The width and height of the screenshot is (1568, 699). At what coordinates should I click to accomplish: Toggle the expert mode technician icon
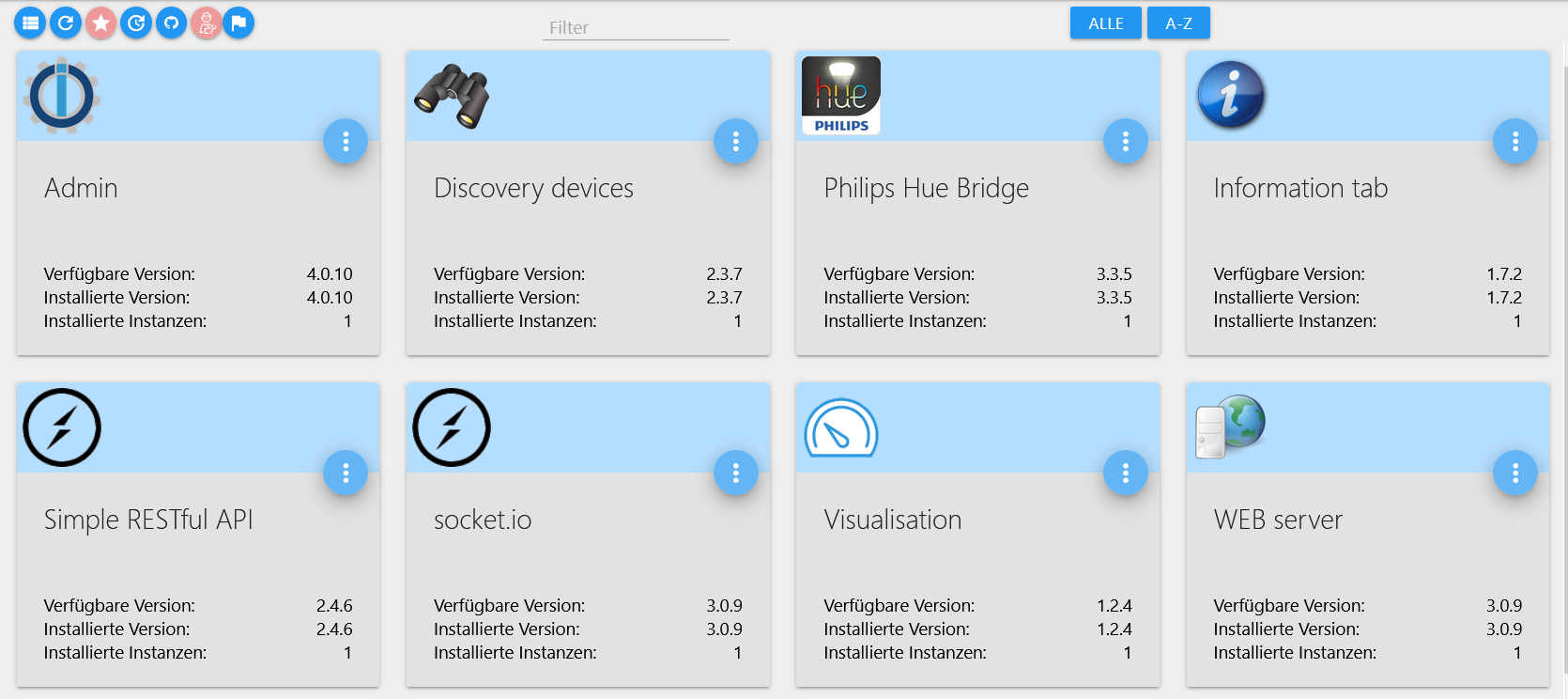[207, 23]
